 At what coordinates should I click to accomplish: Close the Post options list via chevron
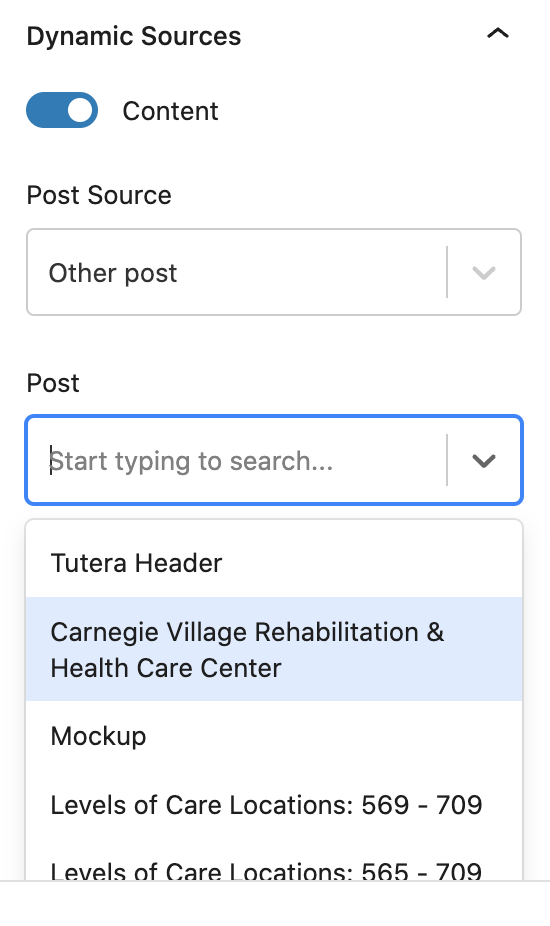pyautogui.click(x=484, y=461)
